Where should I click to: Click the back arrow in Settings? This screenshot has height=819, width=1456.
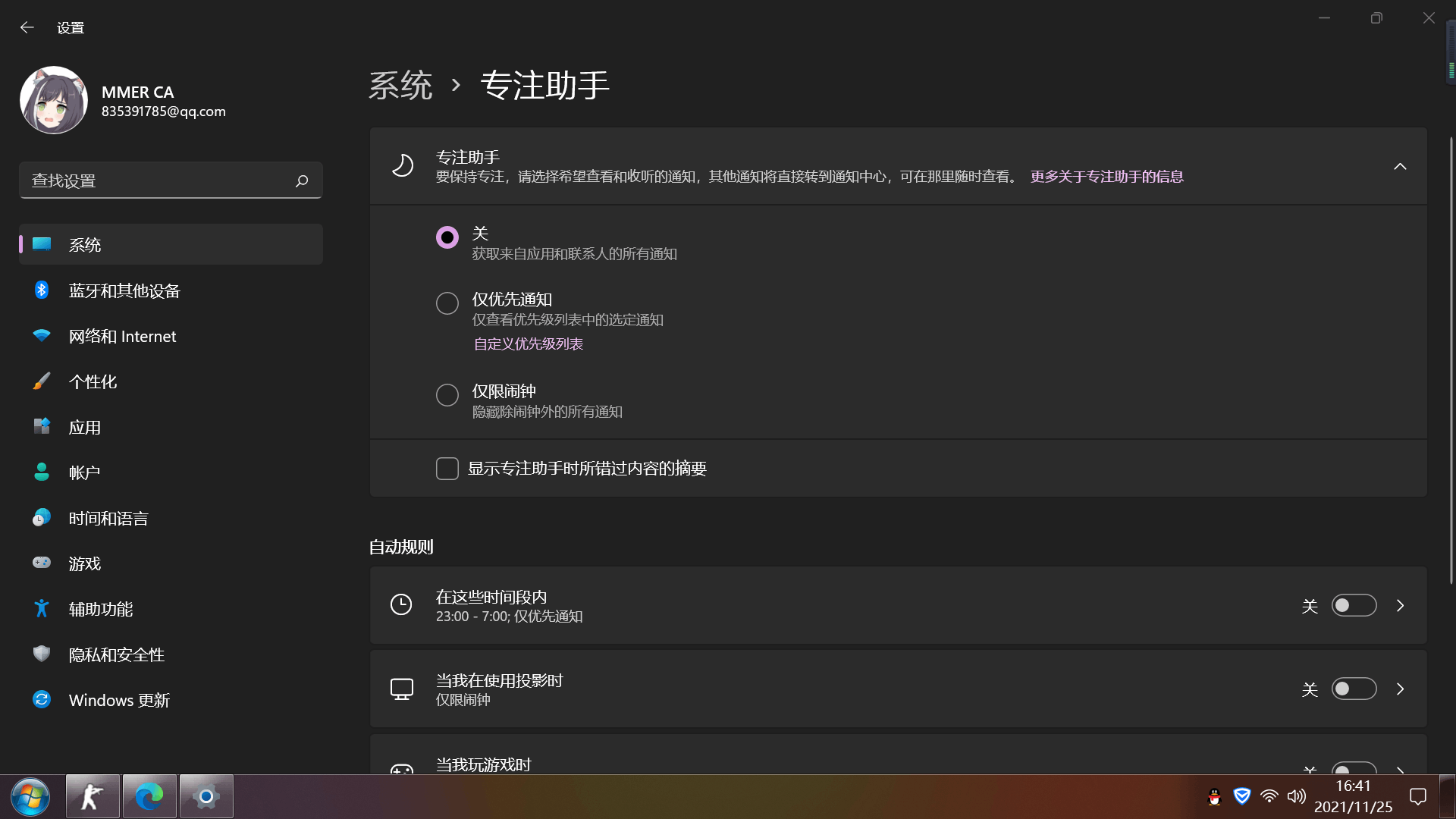pyautogui.click(x=27, y=28)
